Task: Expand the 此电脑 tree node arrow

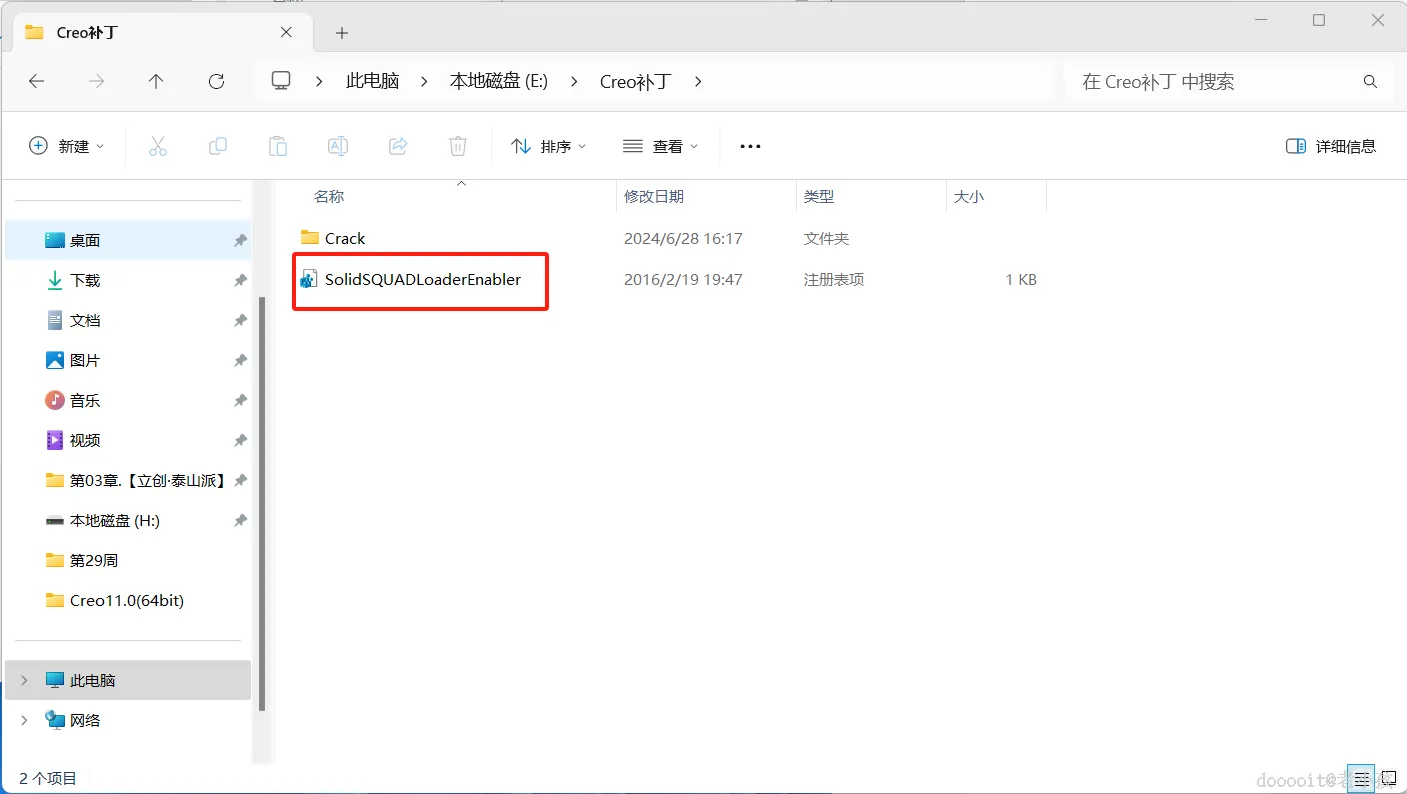Action: point(25,680)
